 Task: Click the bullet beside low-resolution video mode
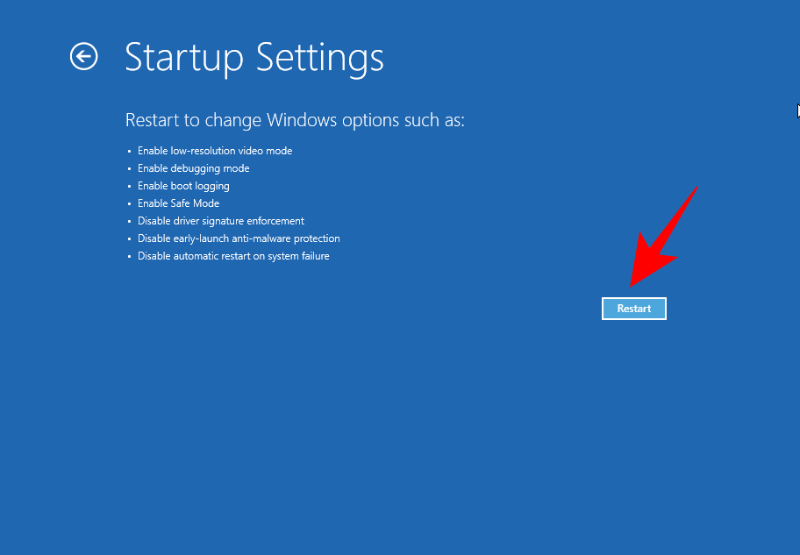pos(129,151)
